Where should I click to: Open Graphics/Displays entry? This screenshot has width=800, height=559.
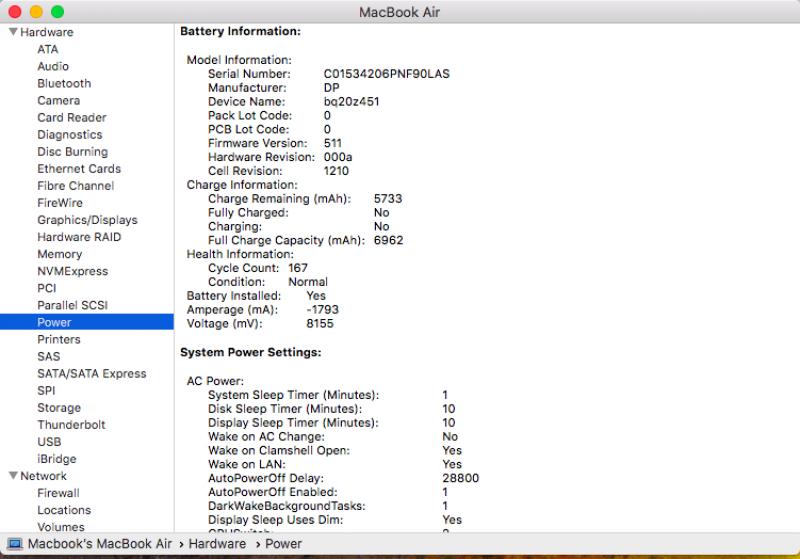[87, 220]
